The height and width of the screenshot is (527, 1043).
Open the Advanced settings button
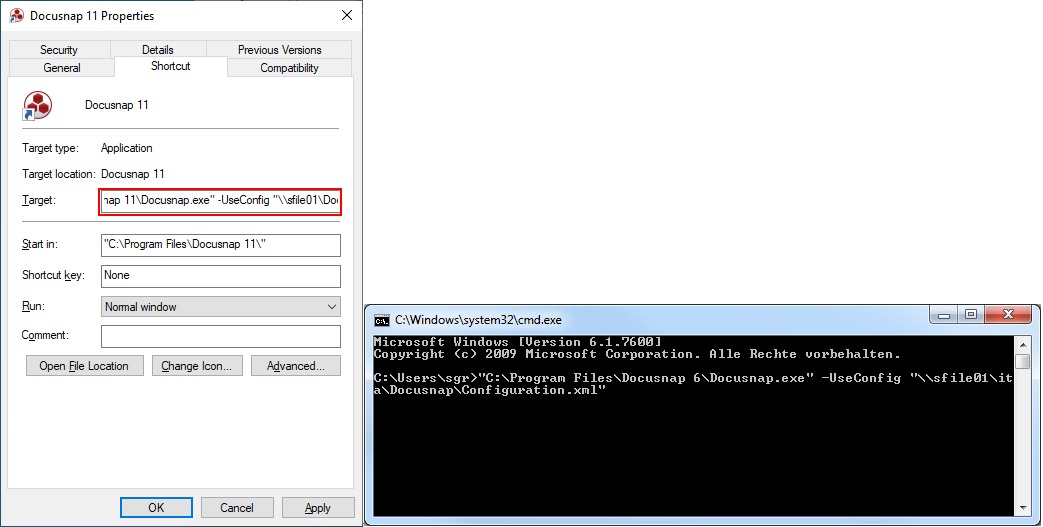(x=296, y=366)
